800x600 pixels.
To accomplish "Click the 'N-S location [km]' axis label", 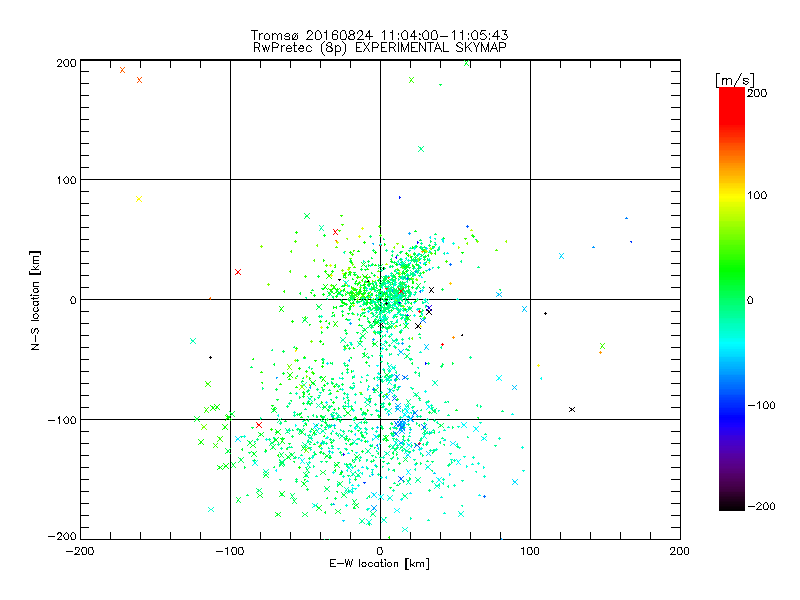I will [x=35, y=301].
